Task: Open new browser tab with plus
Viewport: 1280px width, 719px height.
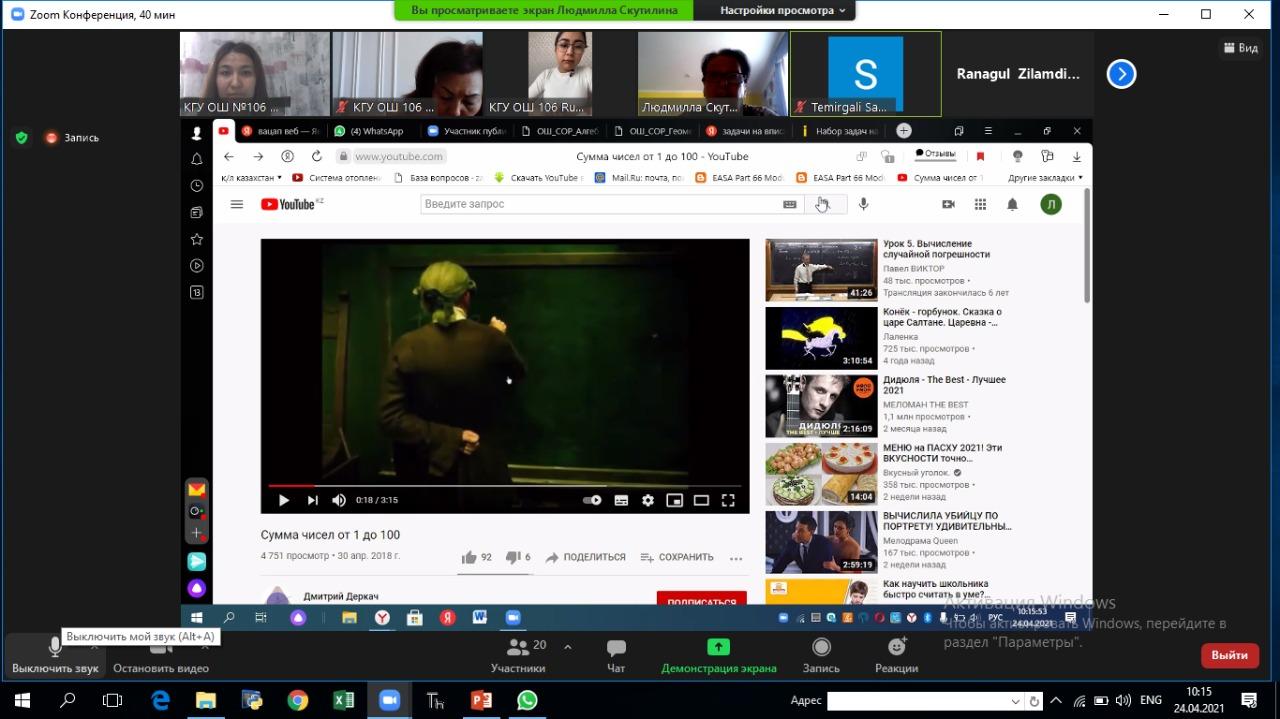Action: [x=904, y=131]
